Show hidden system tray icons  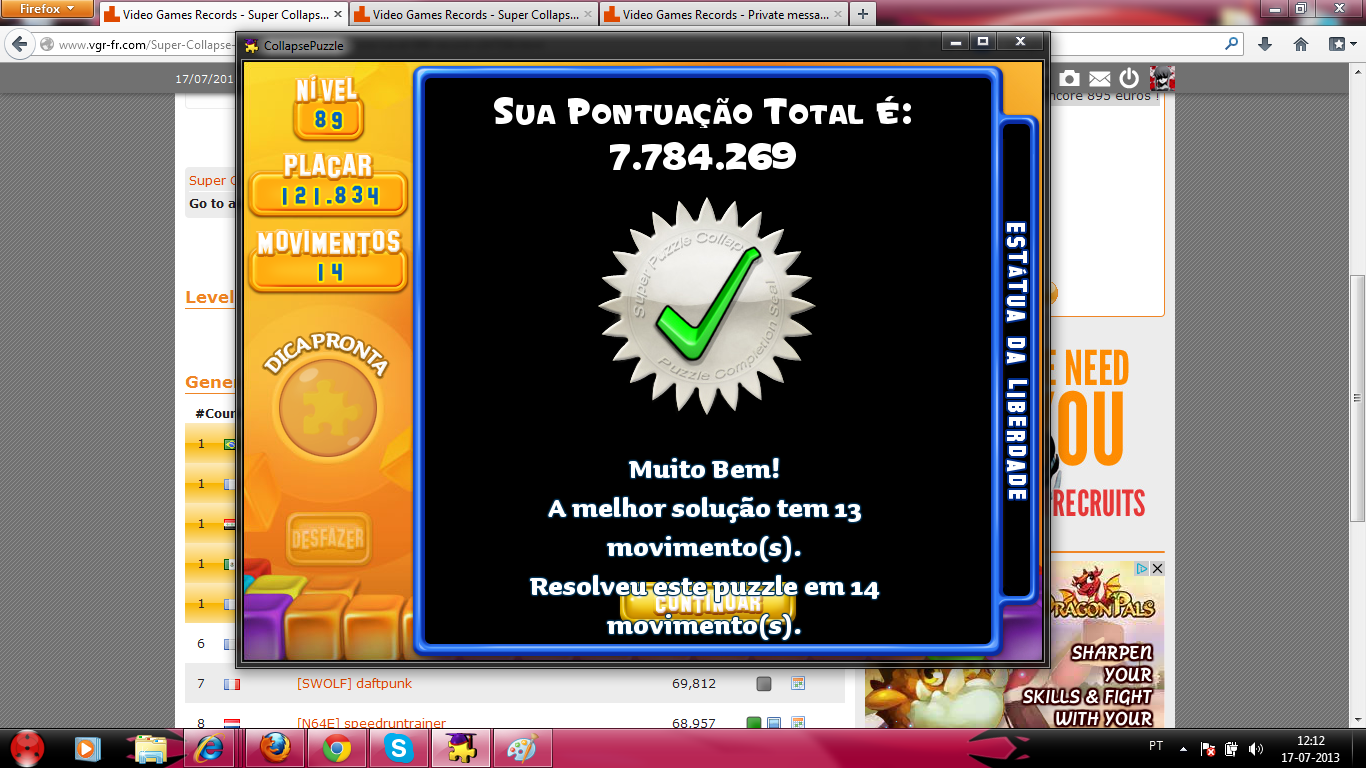click(x=1184, y=748)
